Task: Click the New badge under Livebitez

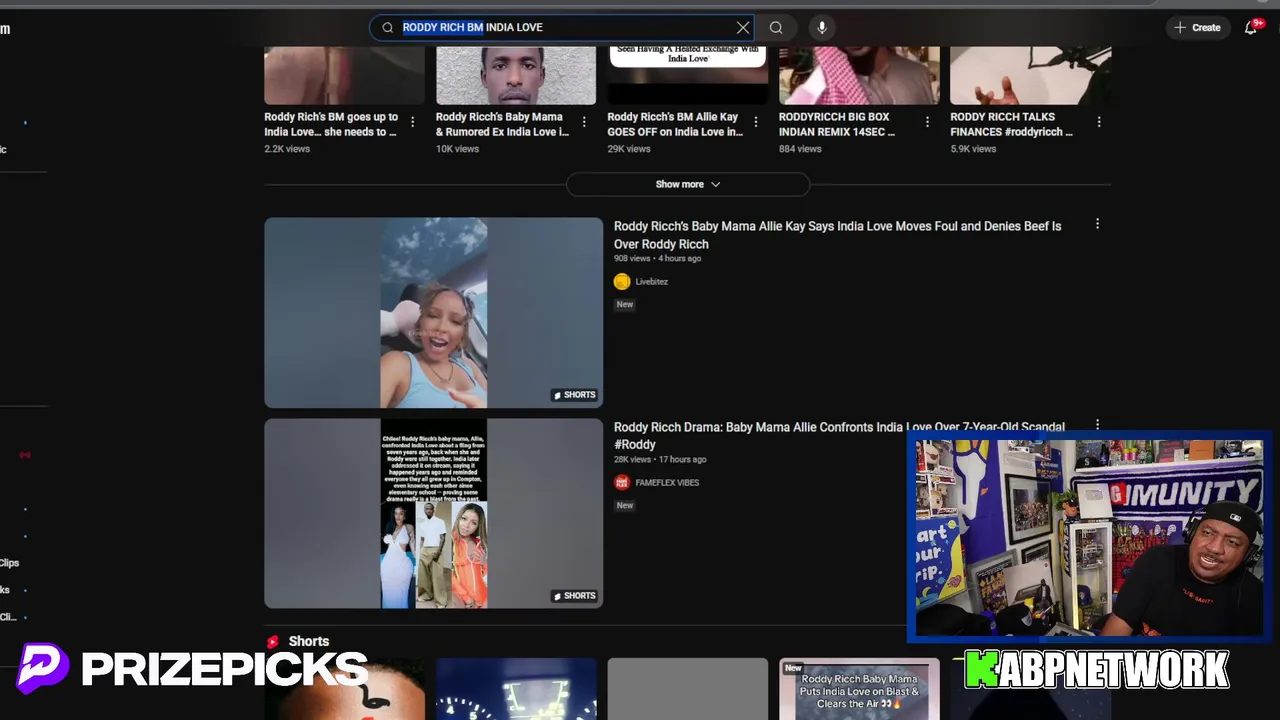Action: pyautogui.click(x=625, y=304)
